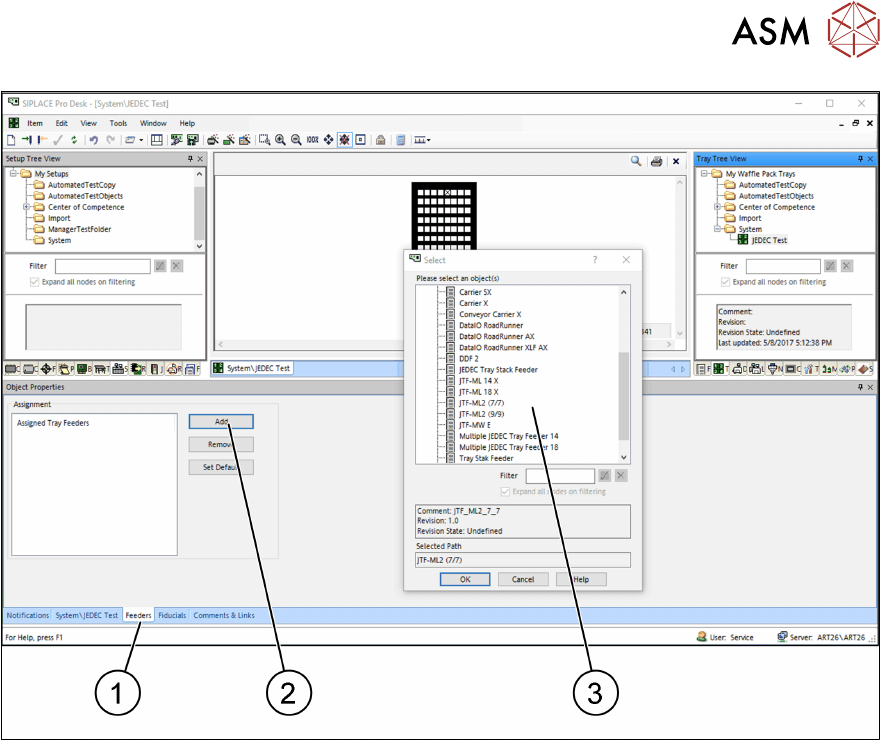Click the Filter field in Tray Tree View
This screenshot has width=880, height=740.
pos(783,266)
